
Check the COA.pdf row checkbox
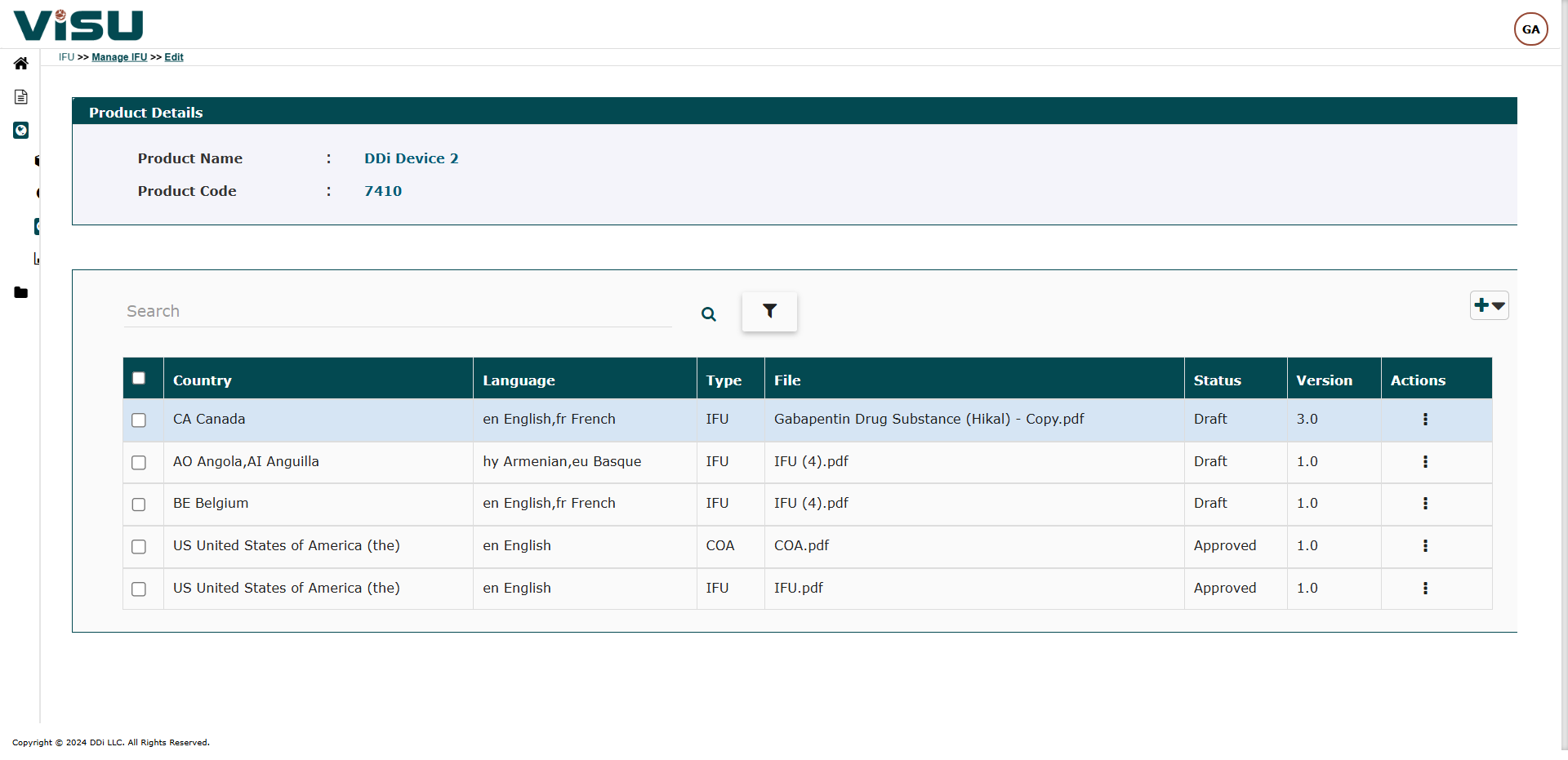click(x=139, y=546)
